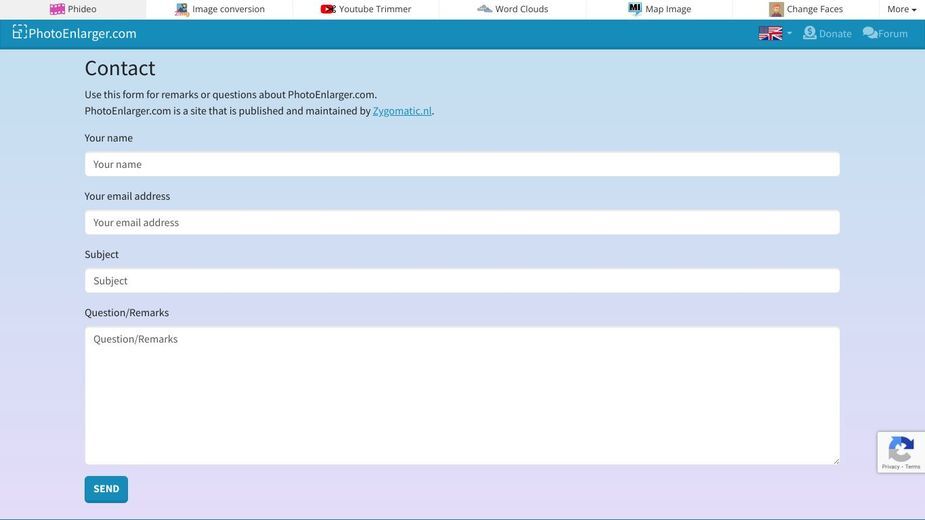Focus the Your name field
Image resolution: width=925 pixels, height=520 pixels.
click(x=462, y=164)
